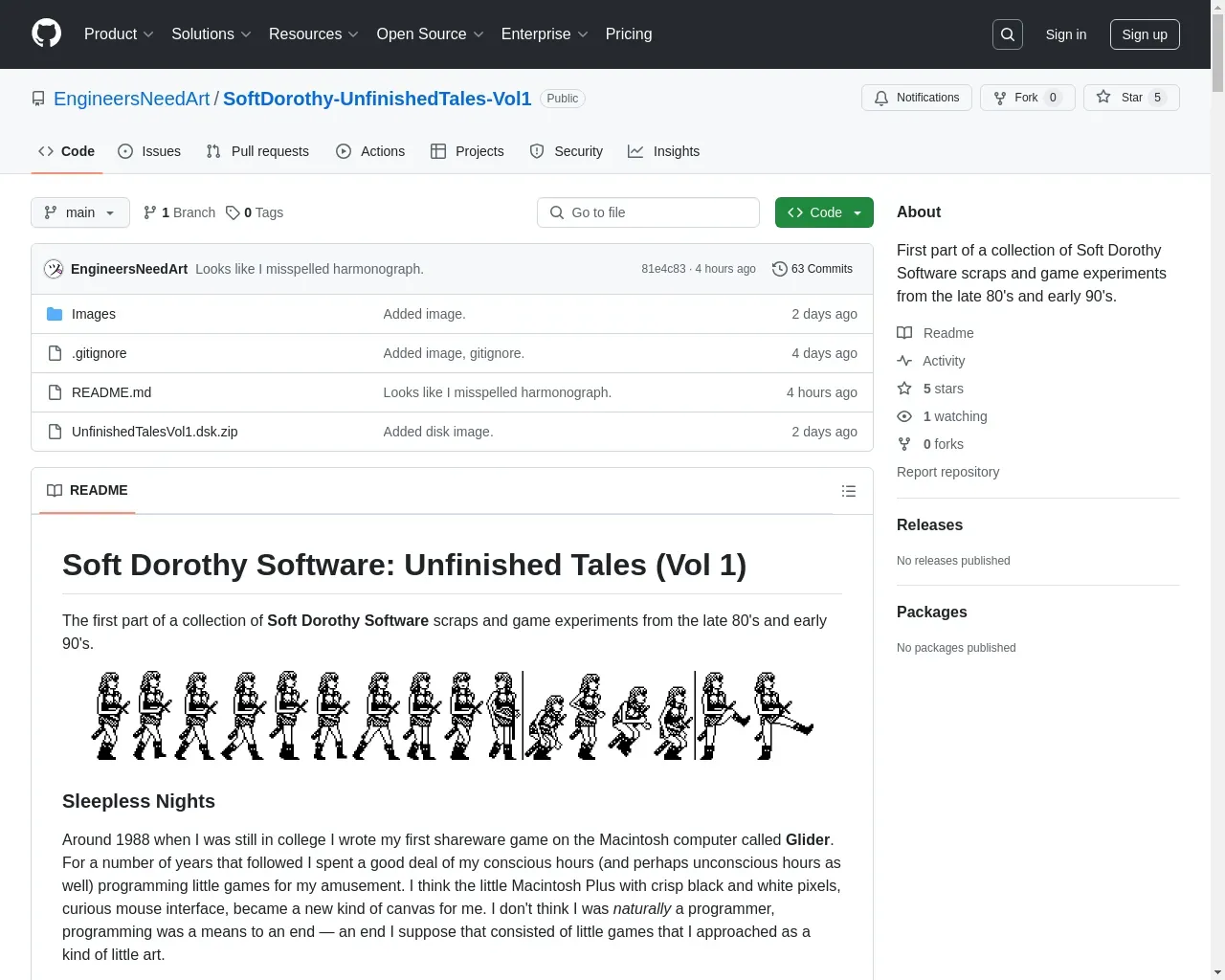This screenshot has height=980, width=1225.
Task: Open the main branch selector dropdown
Action: [80, 212]
